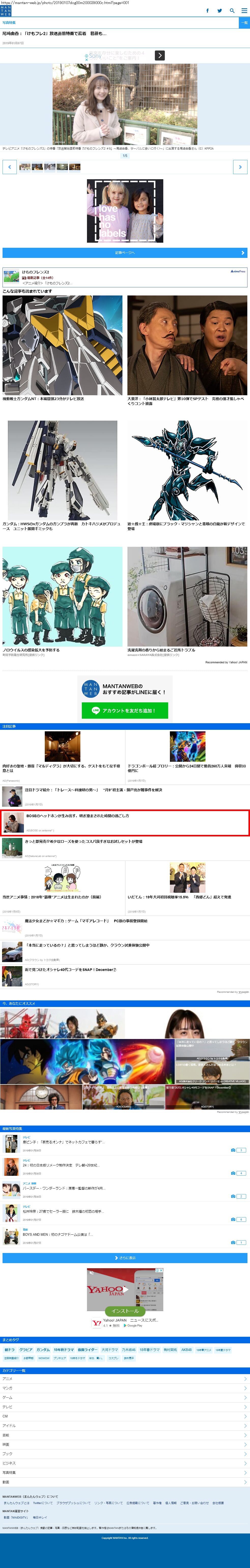Go to next photo with right arrow
Viewport: 250px width, 1568px height.
(240, 167)
